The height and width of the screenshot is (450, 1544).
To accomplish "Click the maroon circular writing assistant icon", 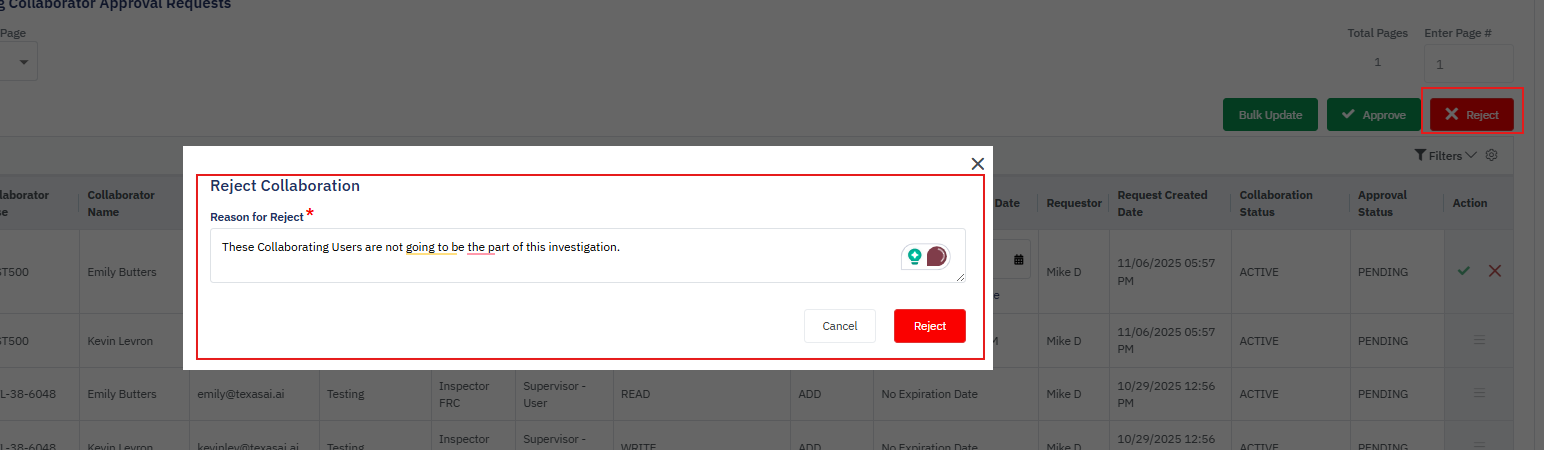I will pos(937,257).
